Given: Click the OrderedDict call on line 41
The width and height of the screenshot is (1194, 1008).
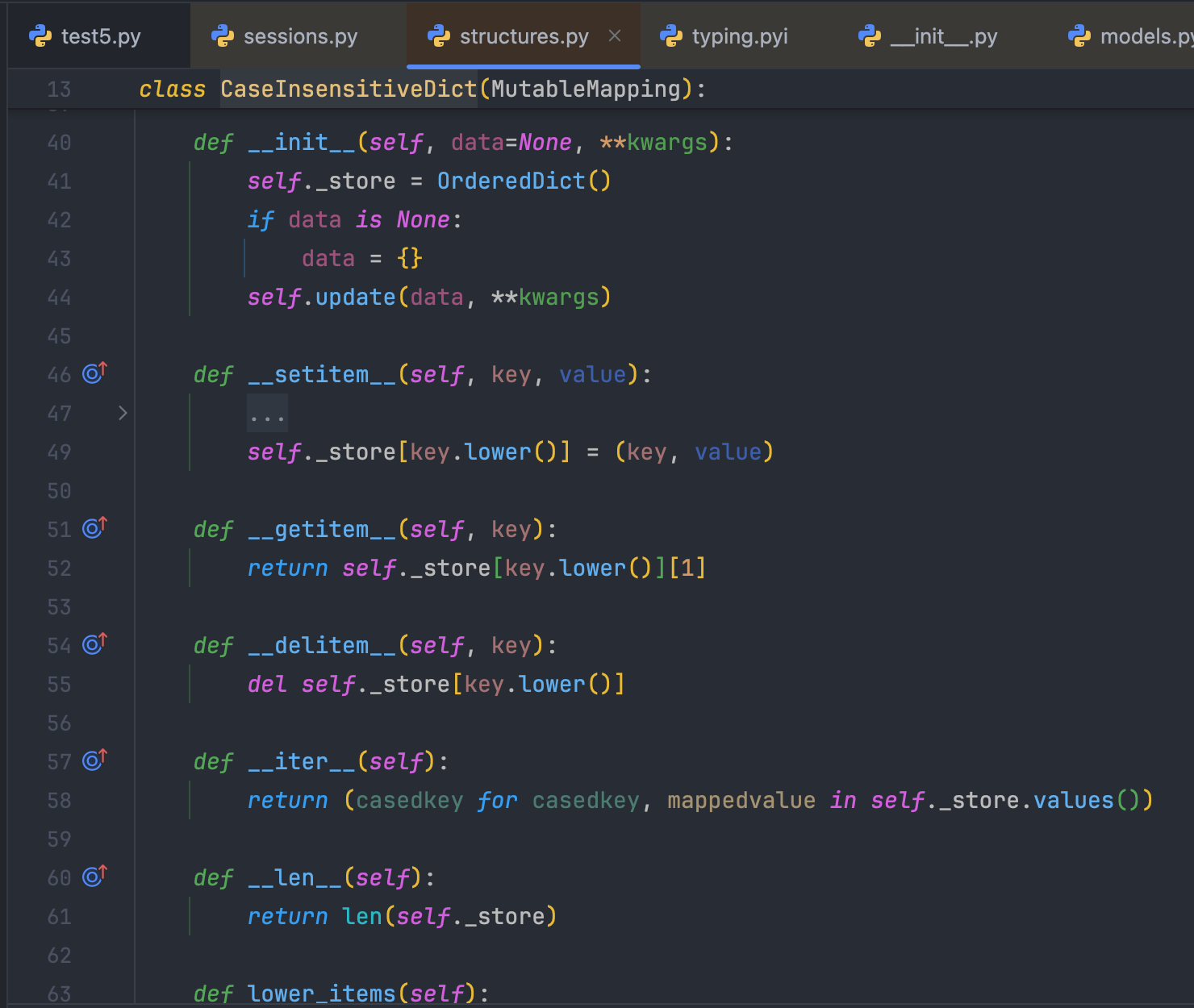Looking at the screenshot, I should (511, 181).
